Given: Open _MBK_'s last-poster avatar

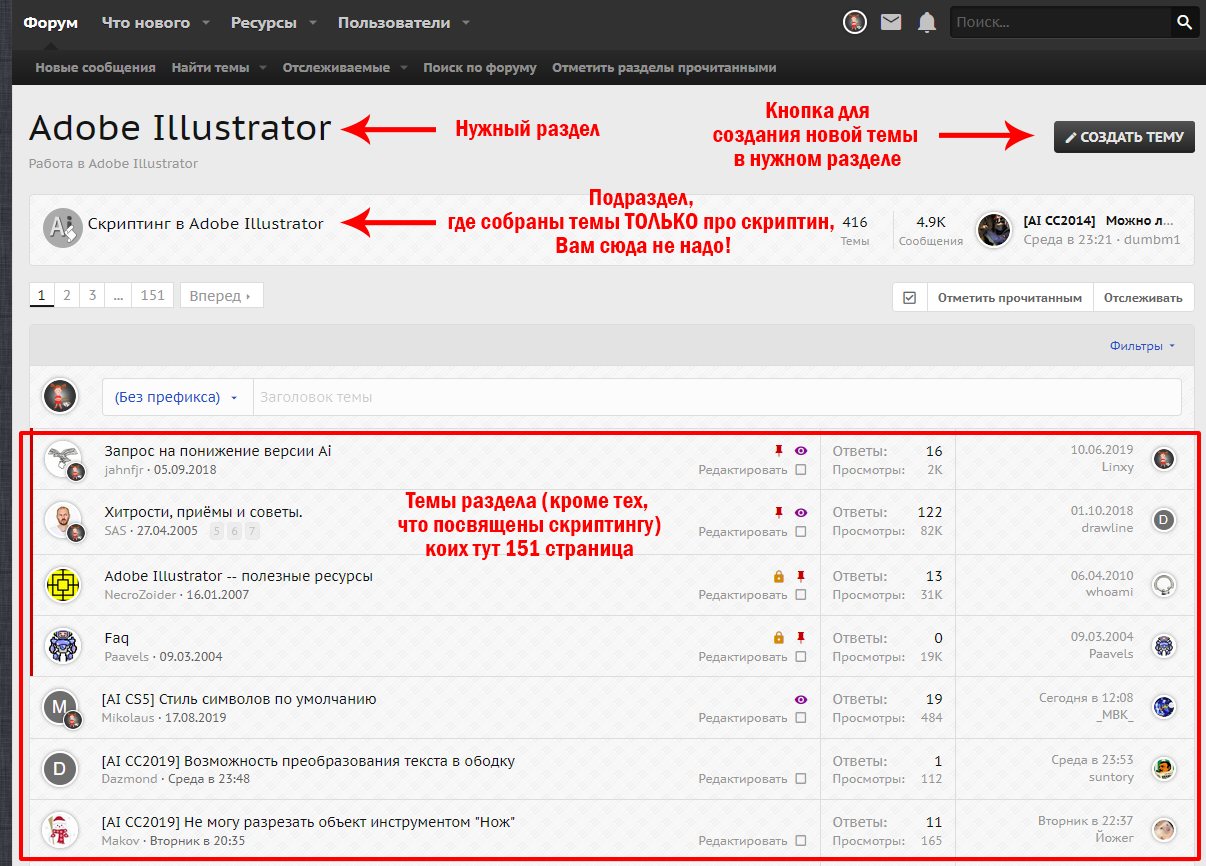Looking at the screenshot, I should coord(1163,707).
